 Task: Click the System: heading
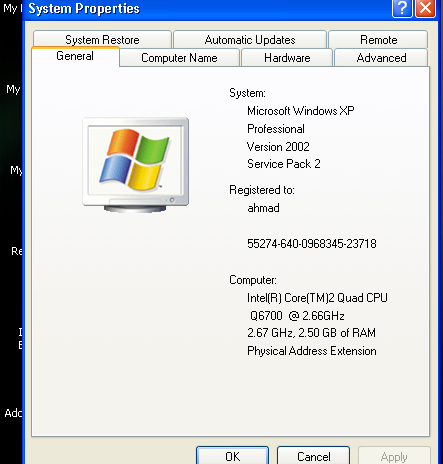(x=247, y=93)
